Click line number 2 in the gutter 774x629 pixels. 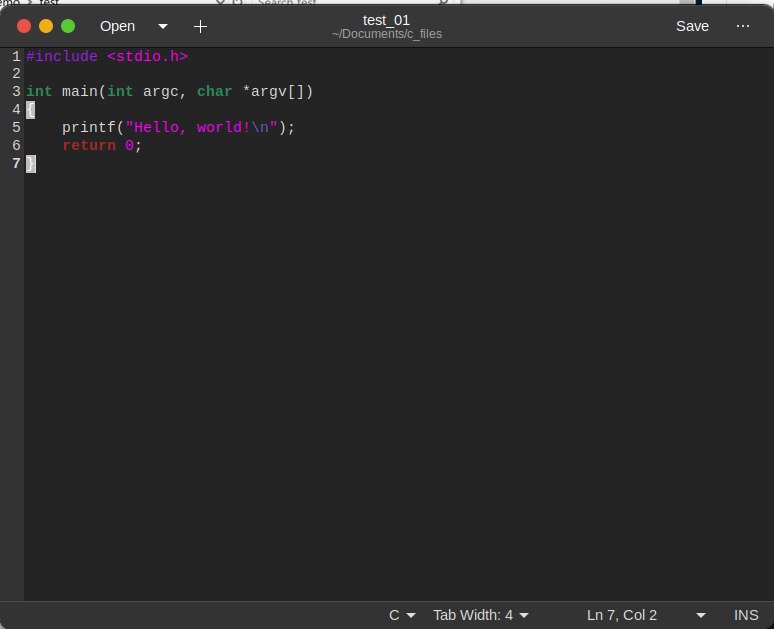click(16, 74)
